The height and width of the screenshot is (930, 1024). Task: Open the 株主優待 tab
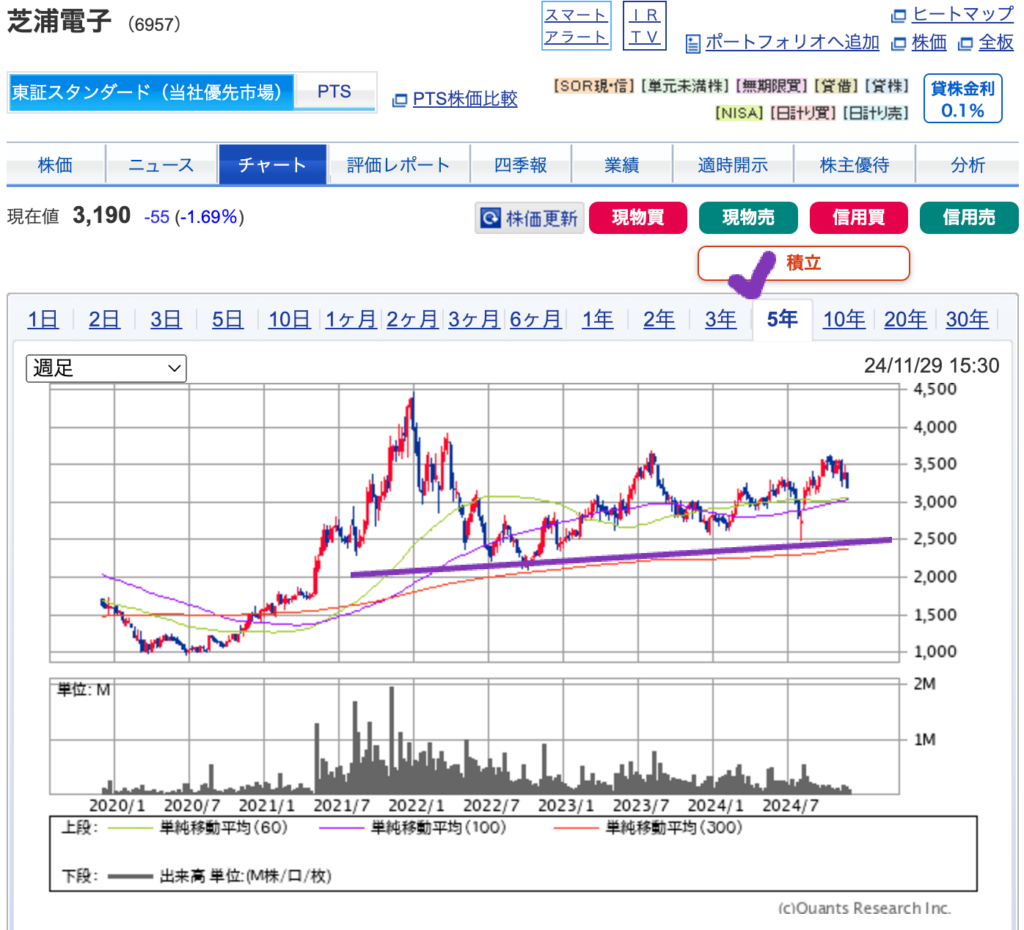pos(854,165)
